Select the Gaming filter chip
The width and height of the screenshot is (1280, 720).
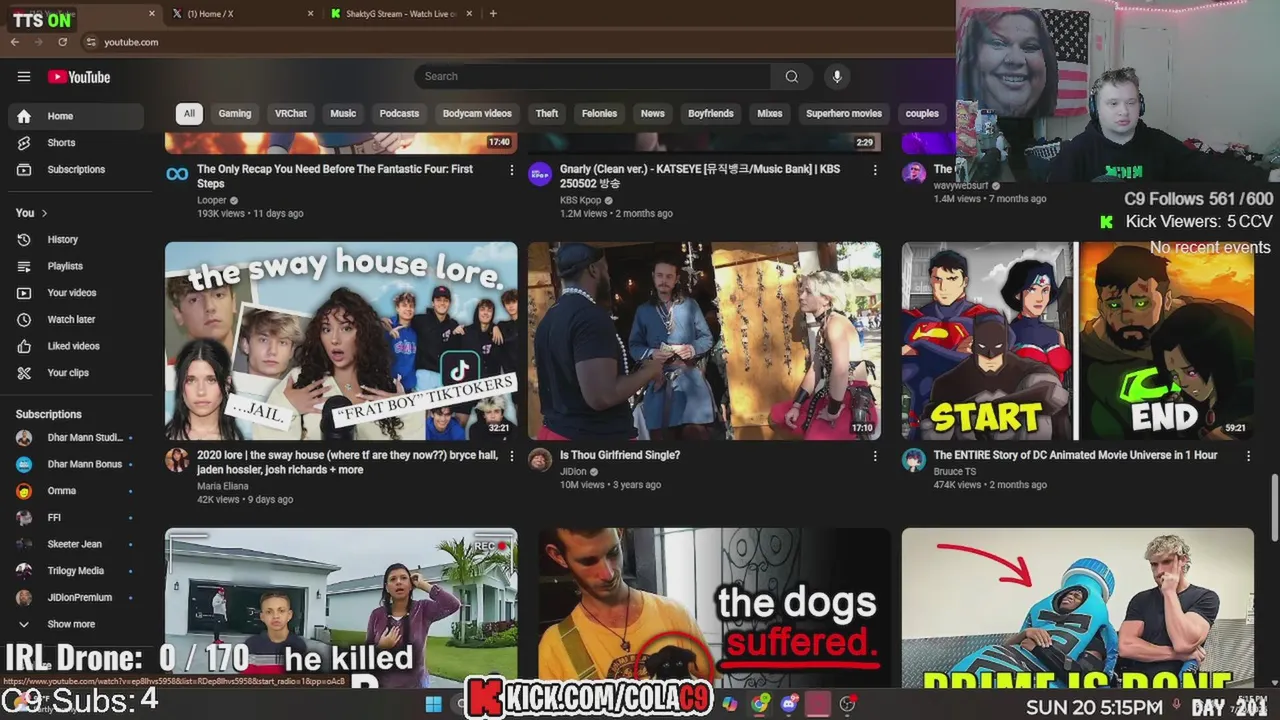click(235, 113)
